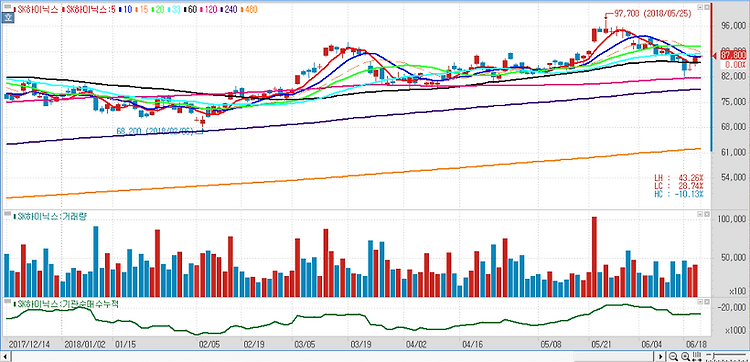The width and height of the screenshot is (750, 362).
Task: Select the SK하이닉스 candle series legend
Action: pos(36,9)
